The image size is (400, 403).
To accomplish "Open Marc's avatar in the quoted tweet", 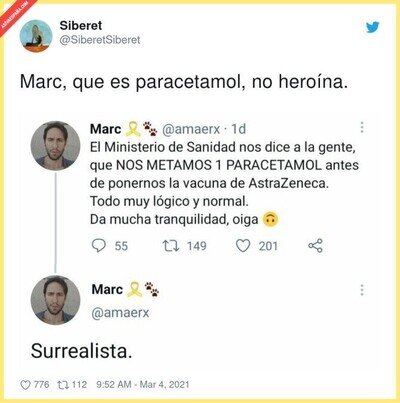I will click(x=55, y=146).
